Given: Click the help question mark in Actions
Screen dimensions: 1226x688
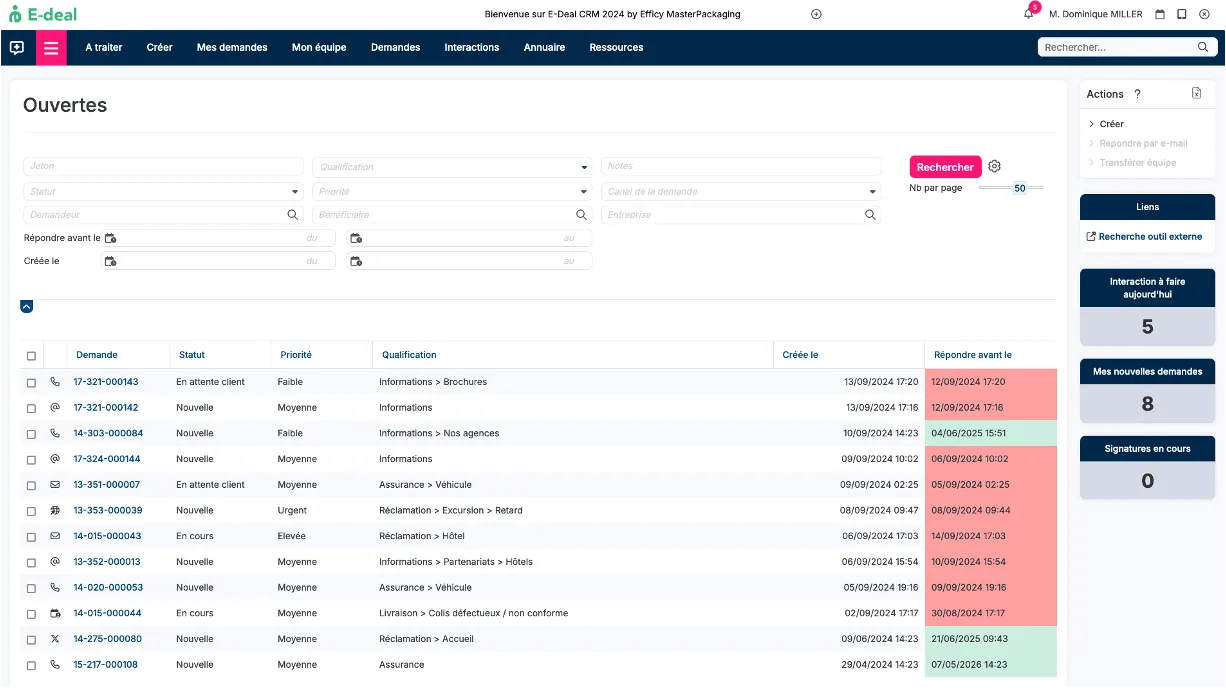Looking at the screenshot, I should pyautogui.click(x=1137, y=94).
